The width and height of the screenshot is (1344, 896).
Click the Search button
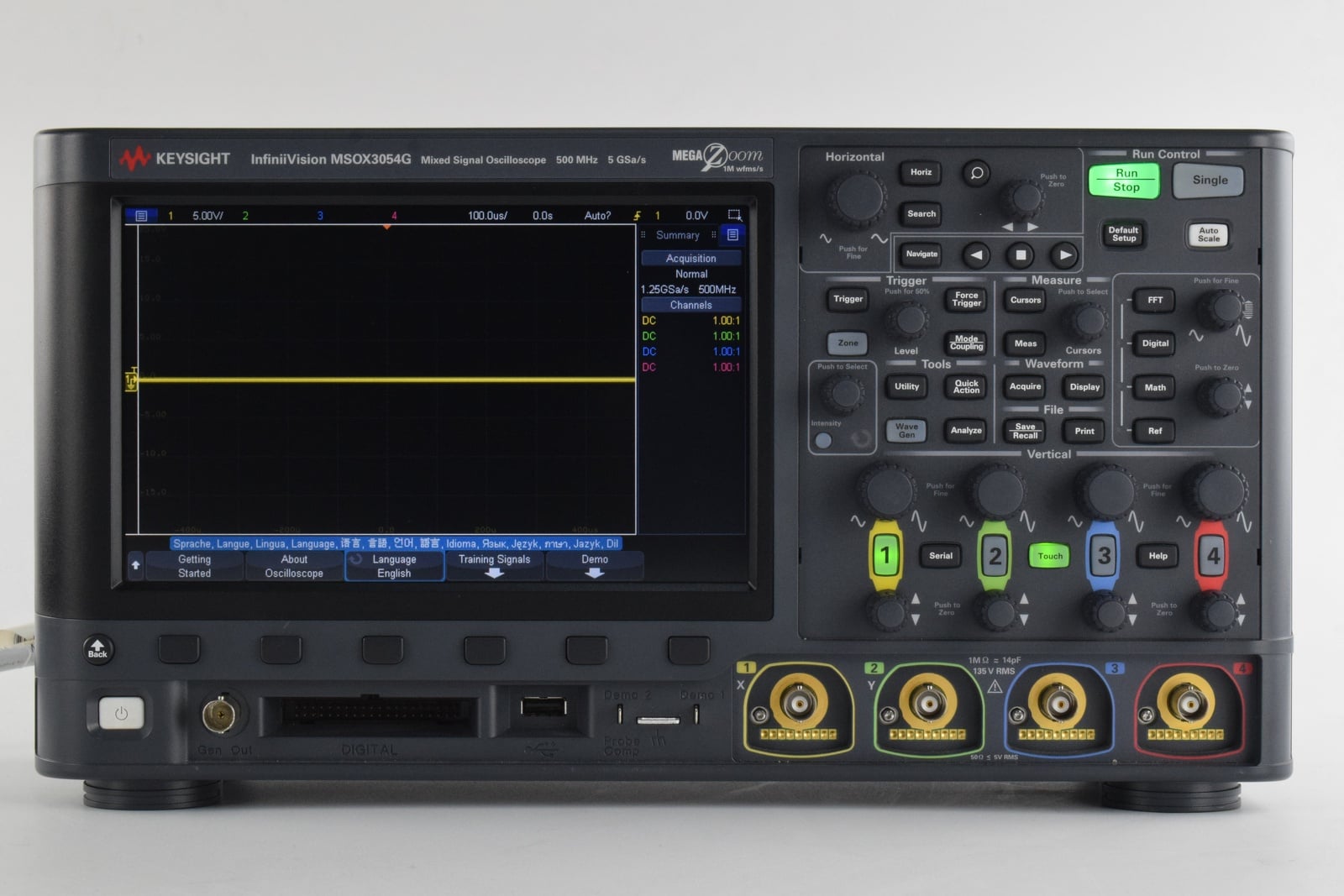(x=921, y=213)
